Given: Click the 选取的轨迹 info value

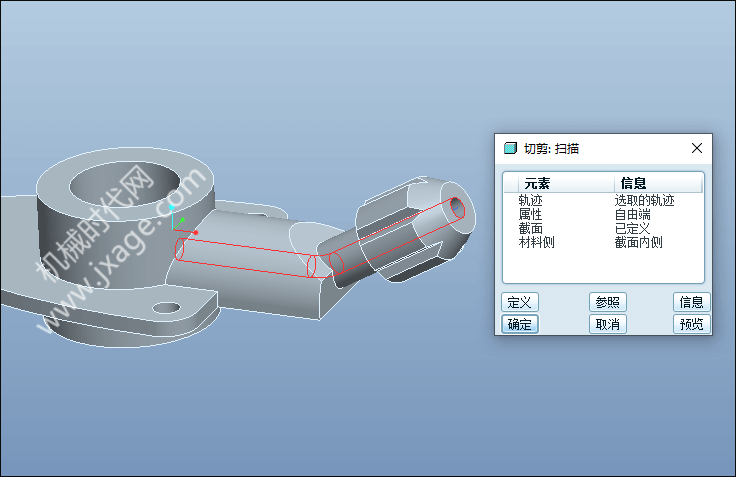Looking at the screenshot, I should point(644,200).
